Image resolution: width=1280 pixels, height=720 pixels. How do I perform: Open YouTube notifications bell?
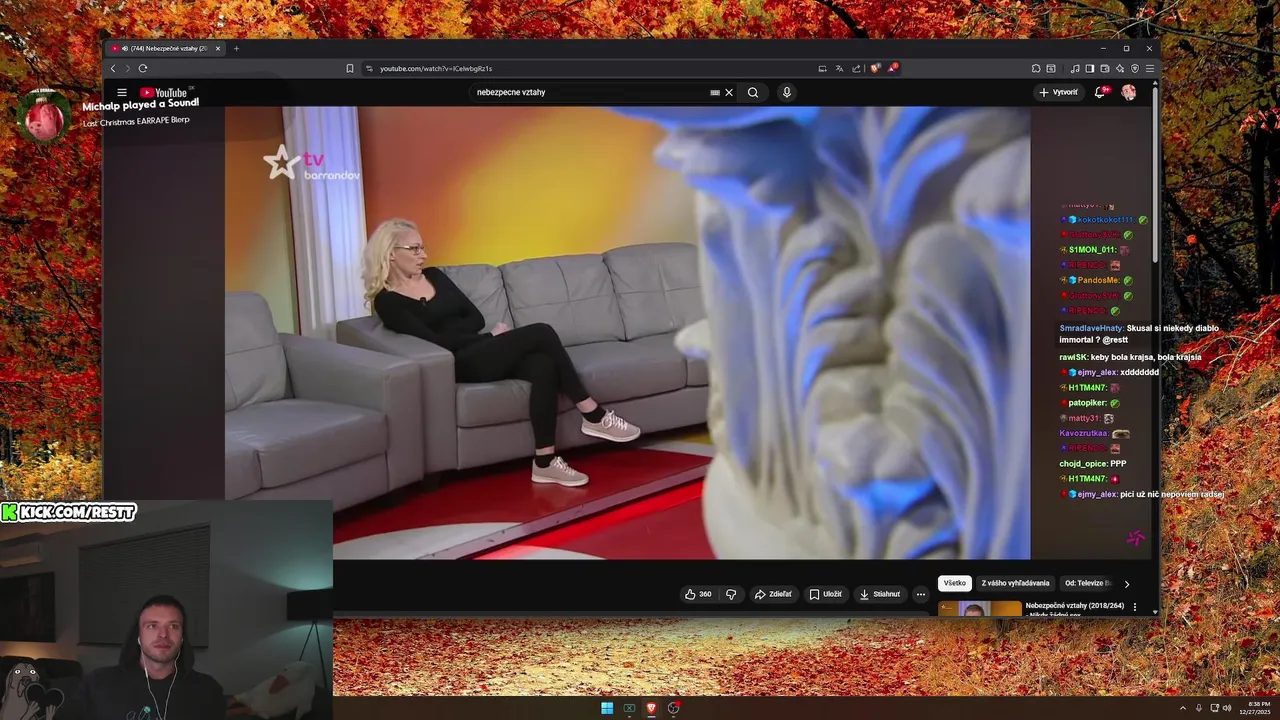click(x=1100, y=92)
